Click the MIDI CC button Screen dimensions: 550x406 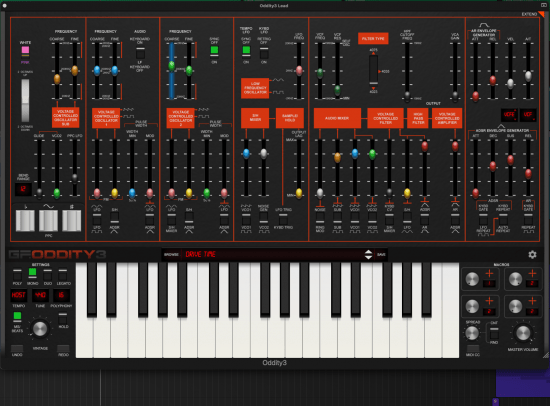(473, 348)
